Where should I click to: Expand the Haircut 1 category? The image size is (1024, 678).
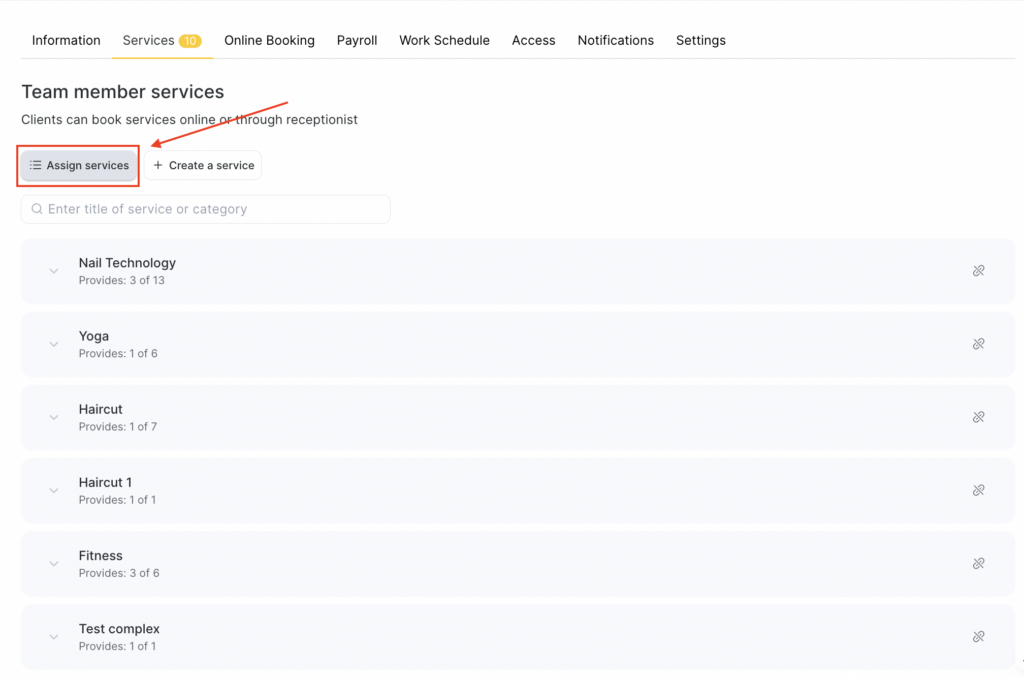pos(54,490)
